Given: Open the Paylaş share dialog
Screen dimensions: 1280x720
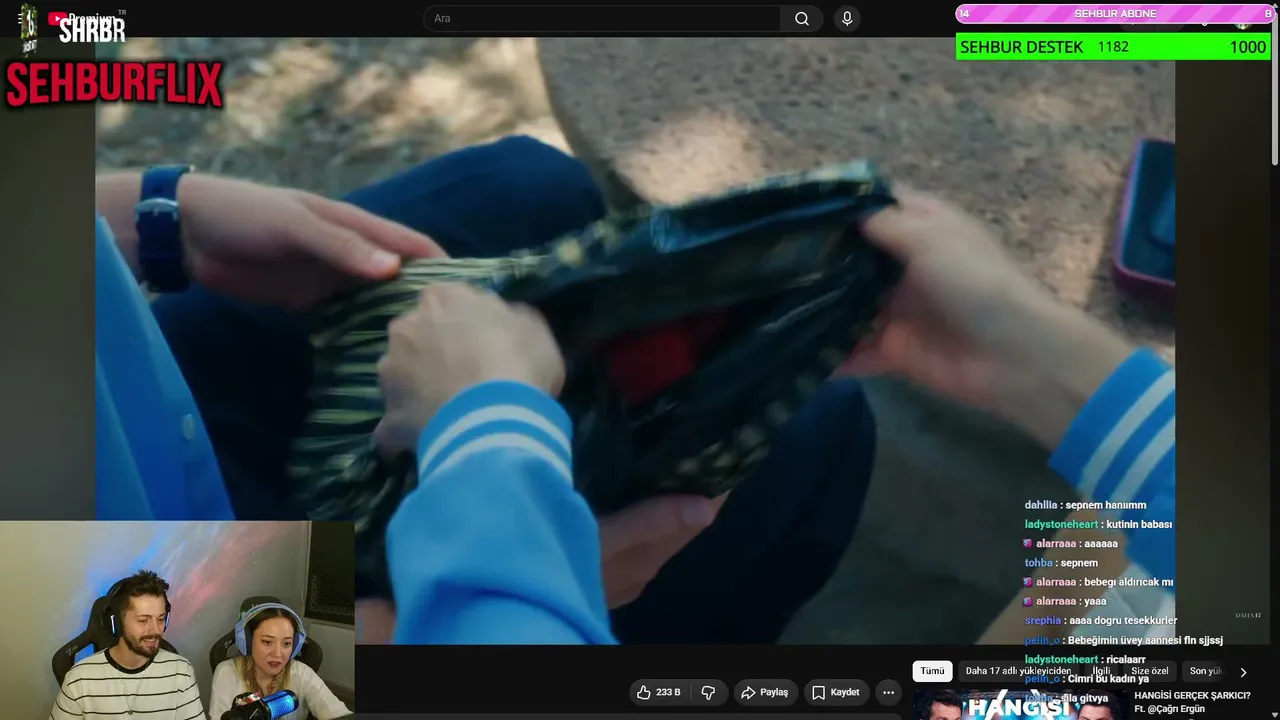Looking at the screenshot, I should coord(765,692).
